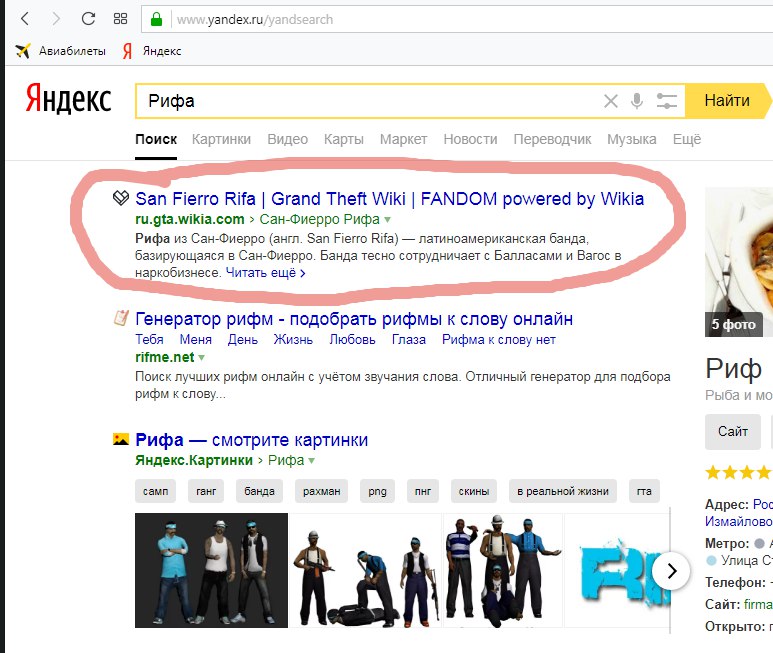Screen dimensions: 773x653
Task: Open the Тебя rhyme quick link
Action: coord(149,340)
